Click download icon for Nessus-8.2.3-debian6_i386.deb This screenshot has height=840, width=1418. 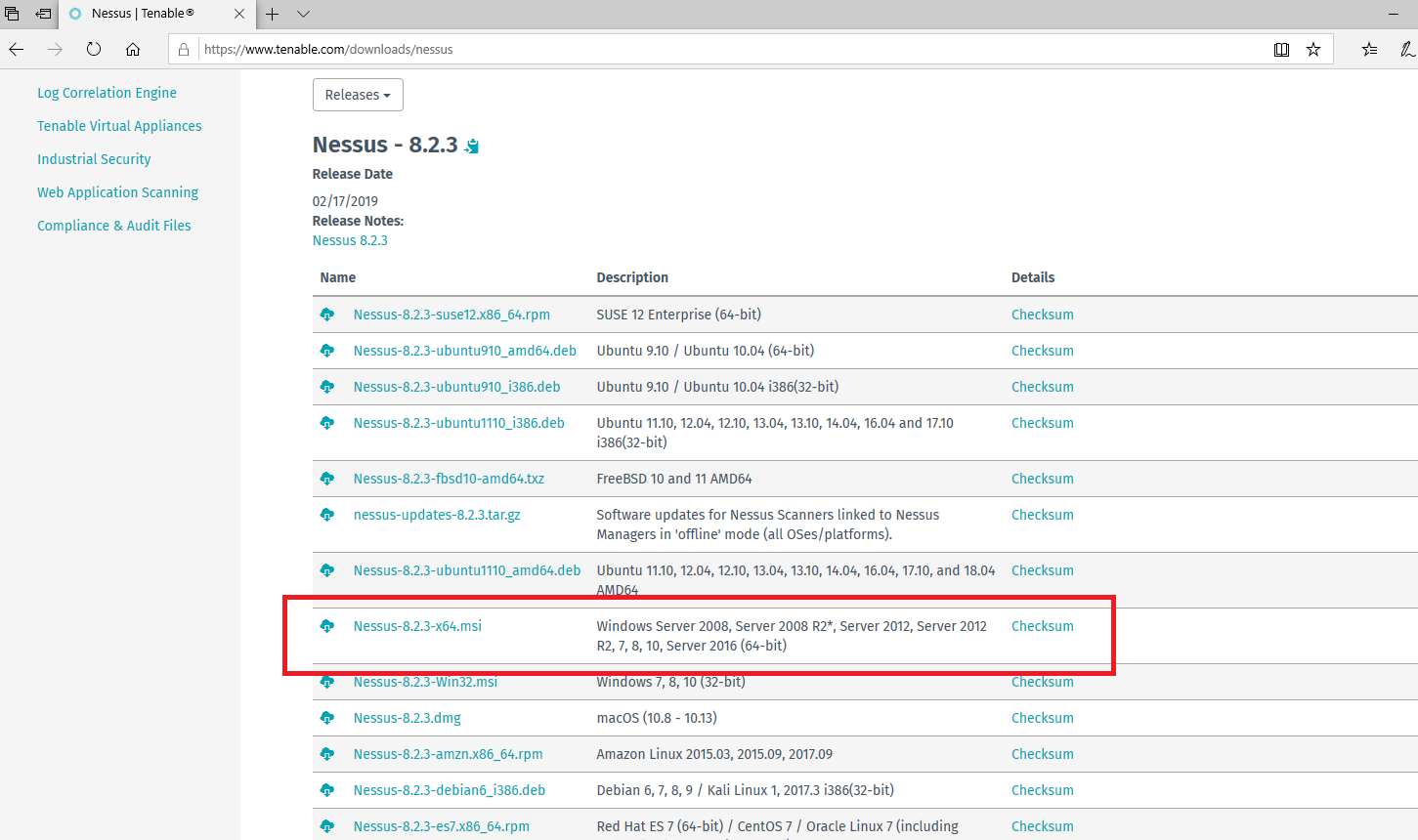327,790
